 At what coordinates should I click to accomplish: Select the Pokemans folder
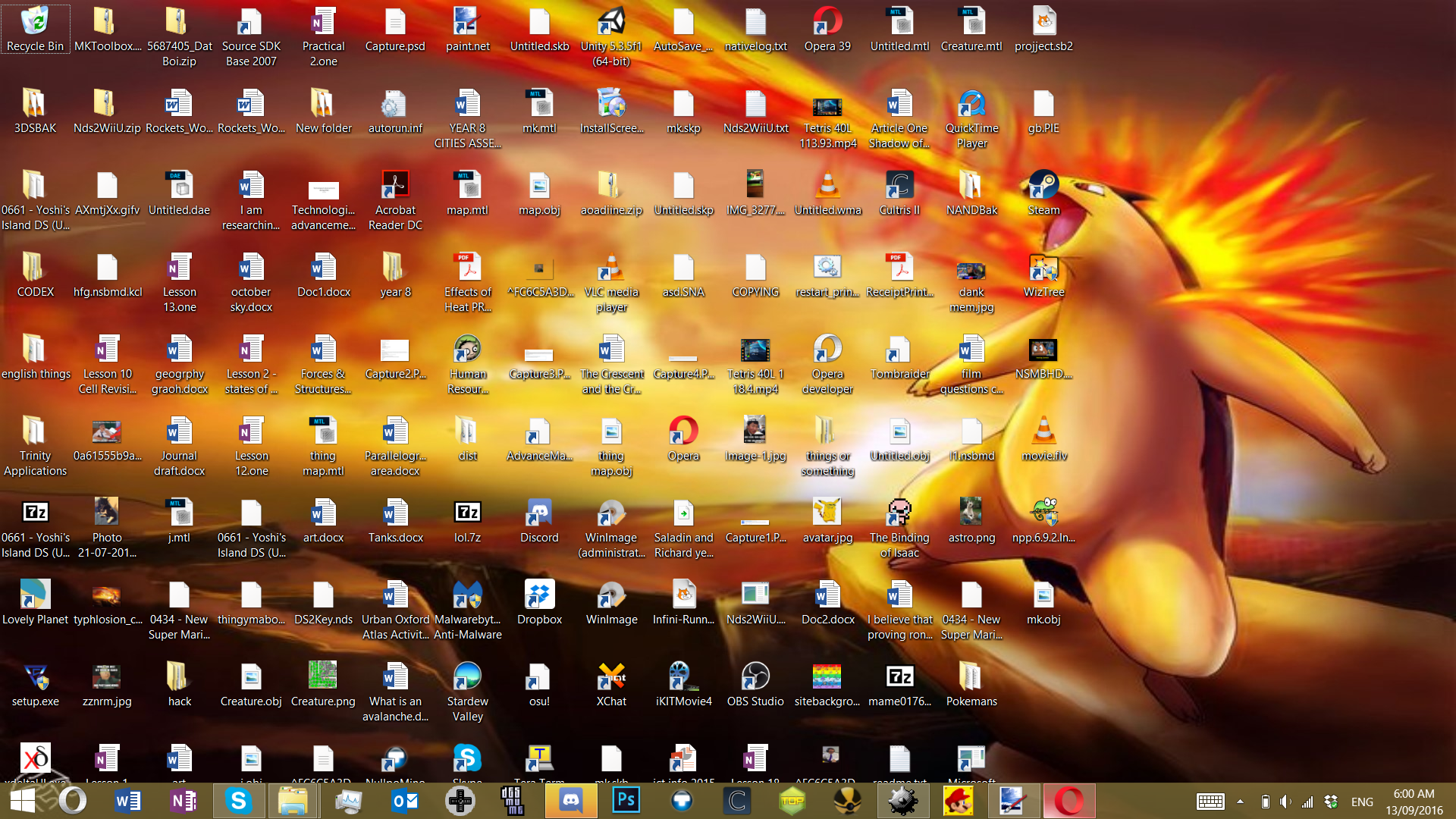(x=971, y=684)
